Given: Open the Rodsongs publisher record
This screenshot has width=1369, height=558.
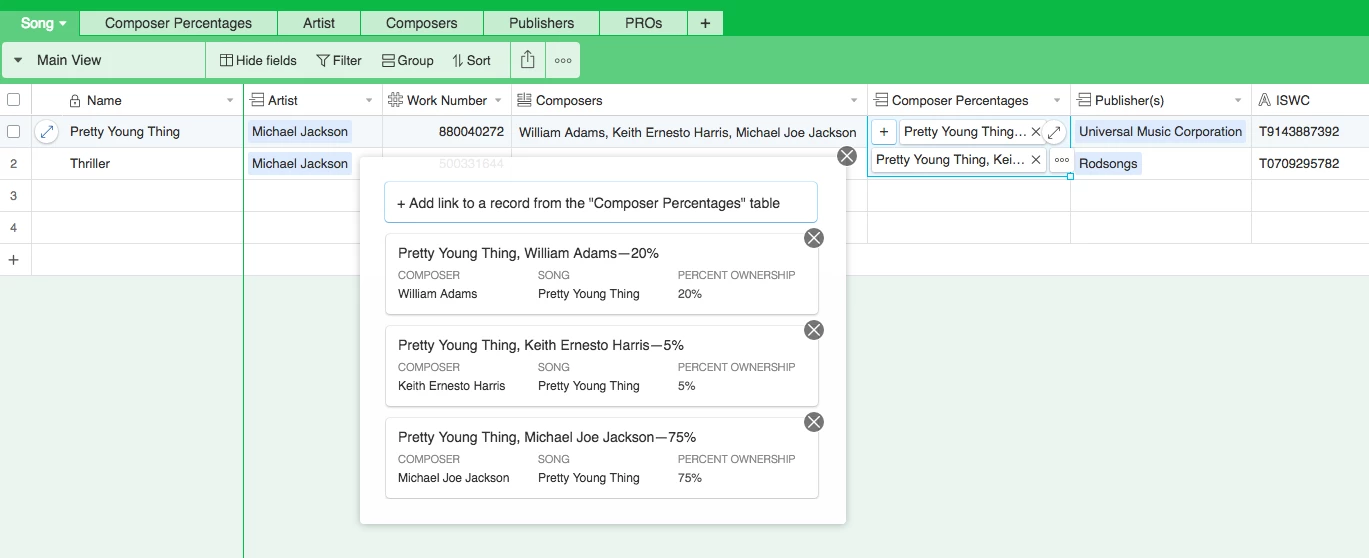Looking at the screenshot, I should 1108,163.
